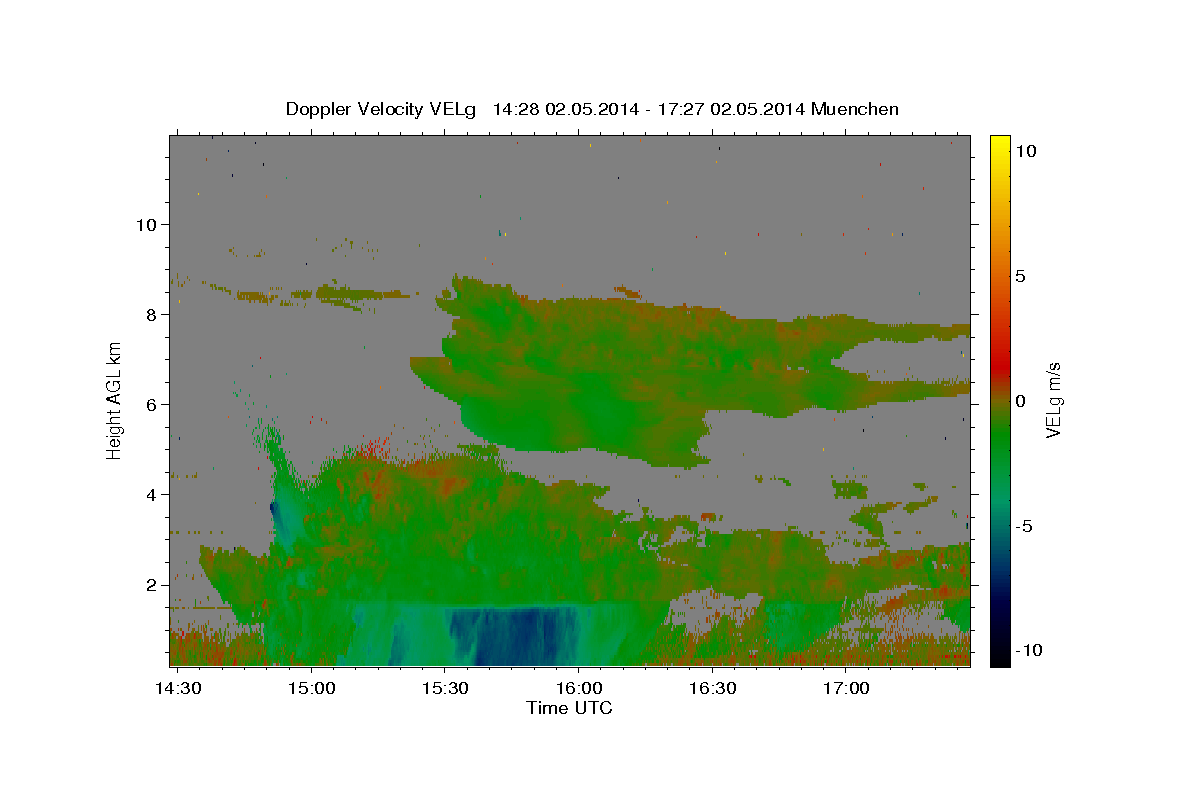
Task: Click the colorbar tick label '-10'
Action: coord(1030,650)
